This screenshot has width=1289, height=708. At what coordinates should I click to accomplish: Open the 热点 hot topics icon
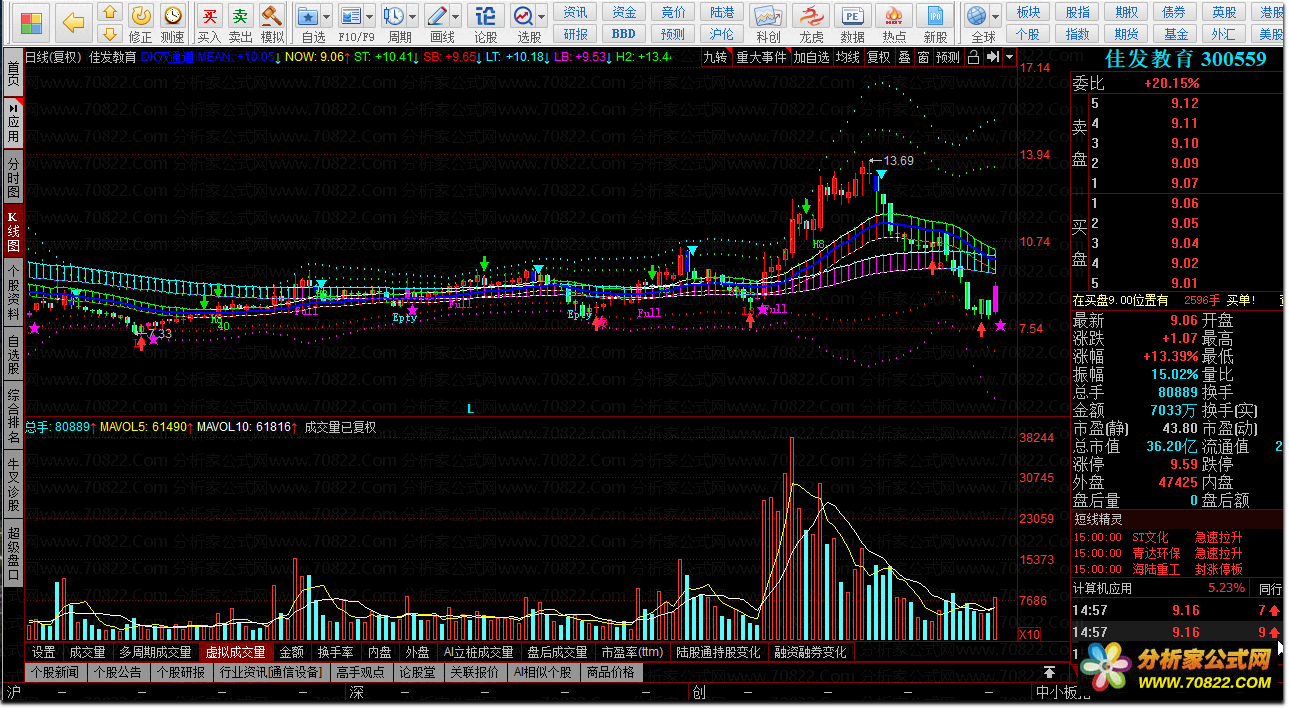[x=895, y=16]
